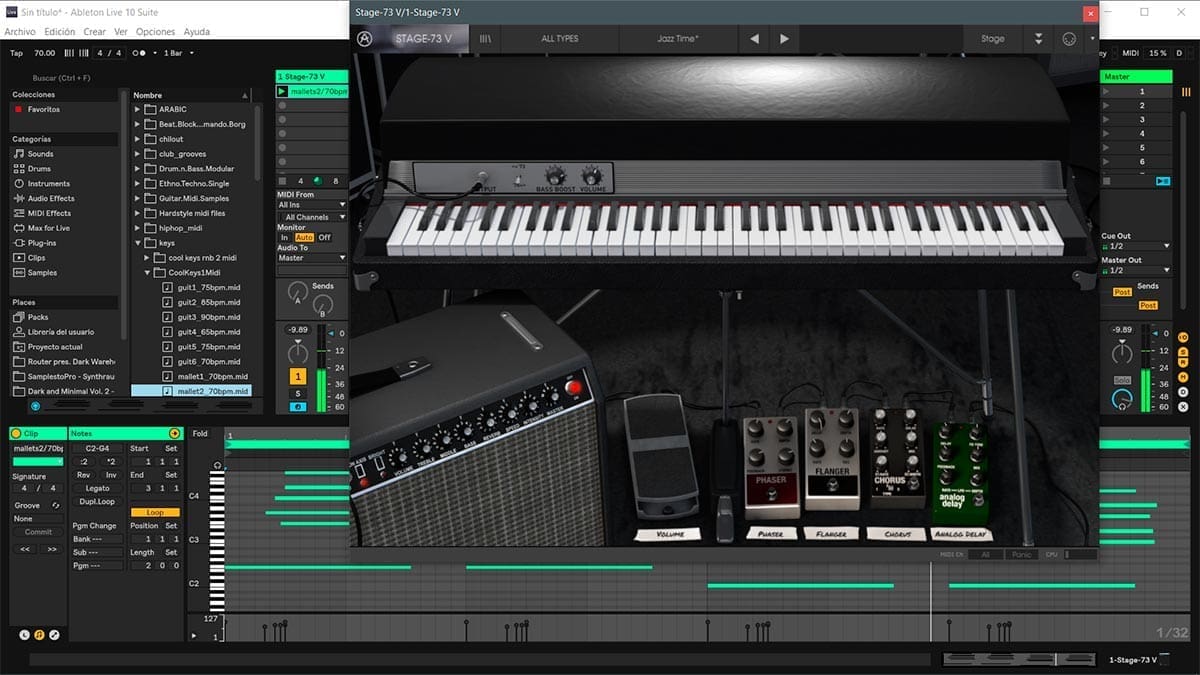Image resolution: width=1200 pixels, height=675 pixels.
Task: Open MIDI From All Ins dropdown
Action: (312, 205)
